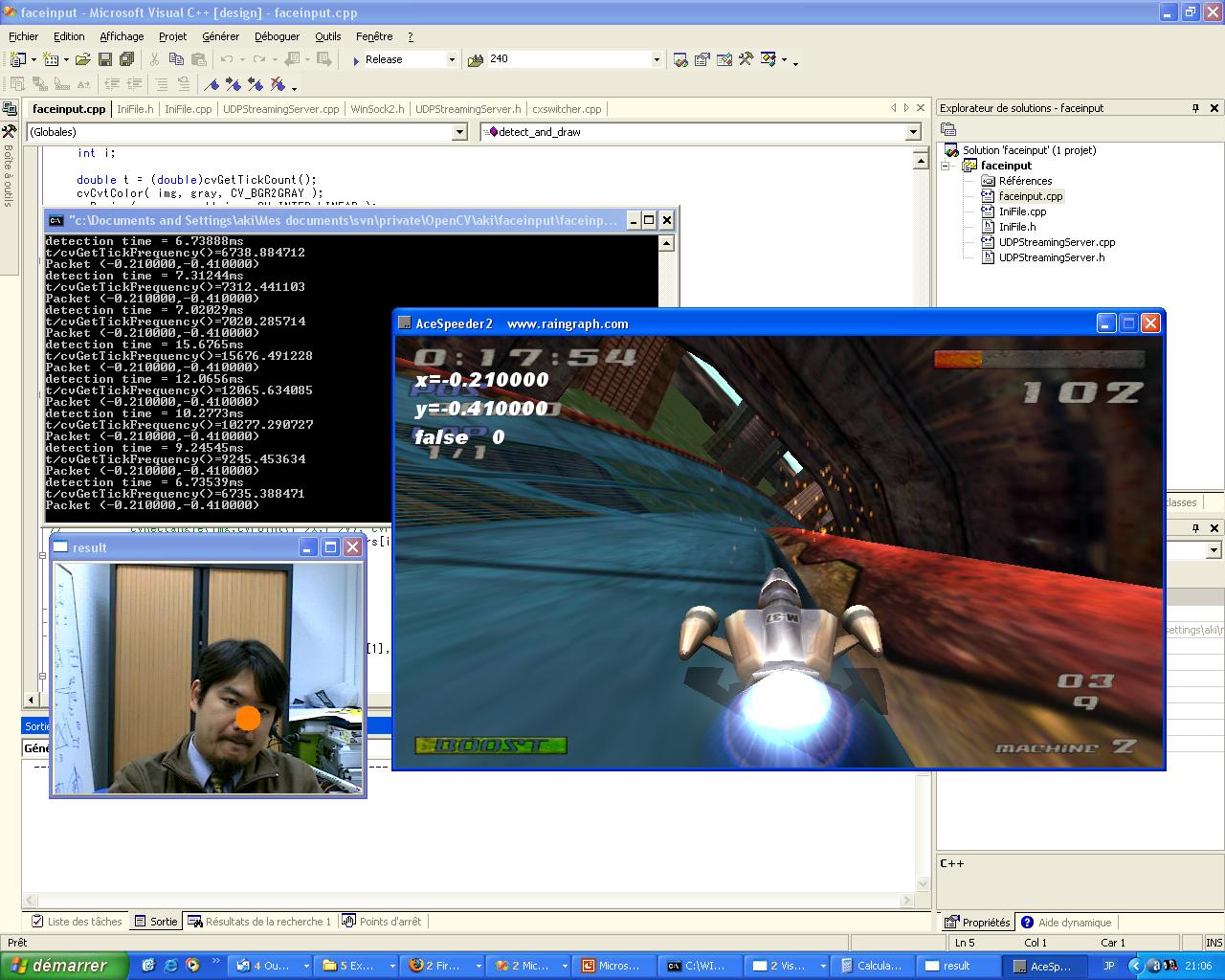Click the Boîte à outils sidebar icon

pyautogui.click(x=9, y=131)
